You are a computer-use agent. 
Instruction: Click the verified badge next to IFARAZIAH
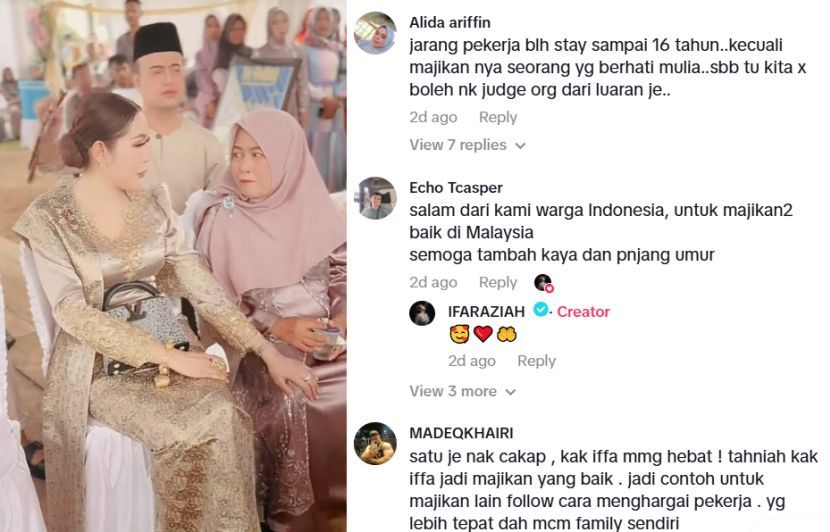pyautogui.click(x=541, y=310)
